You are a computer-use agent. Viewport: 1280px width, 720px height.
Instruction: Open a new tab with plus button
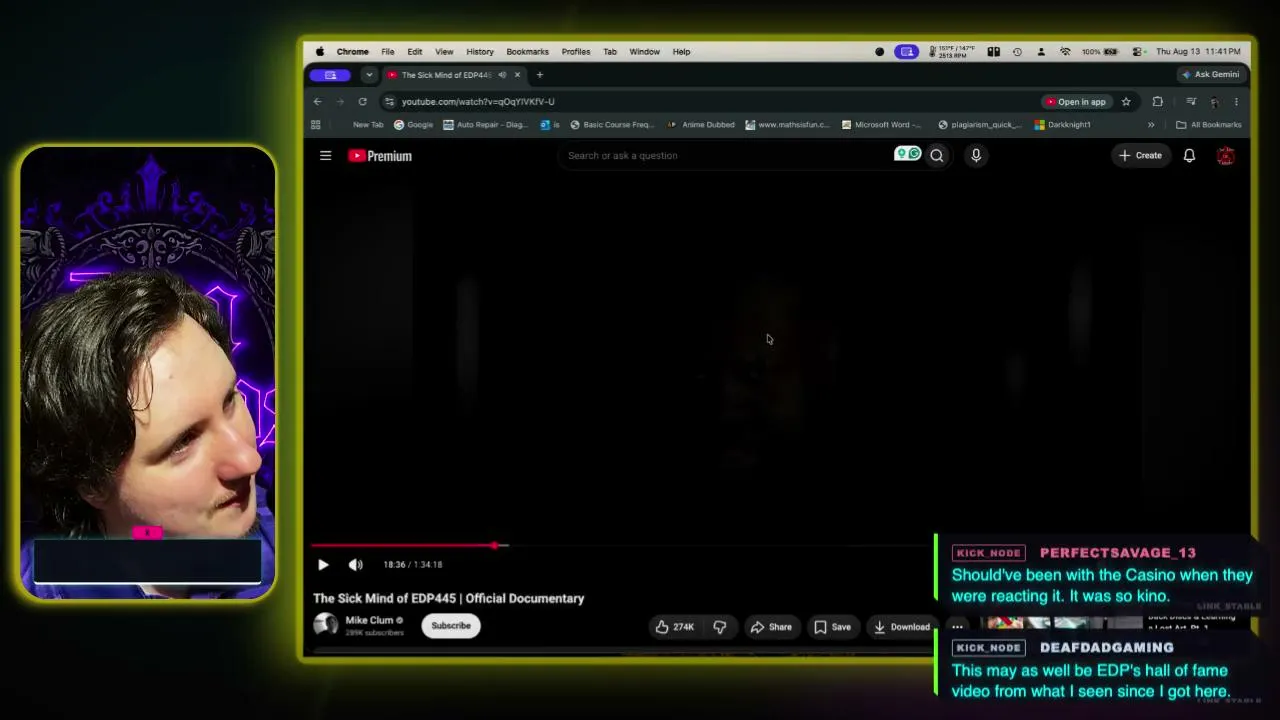click(x=540, y=75)
